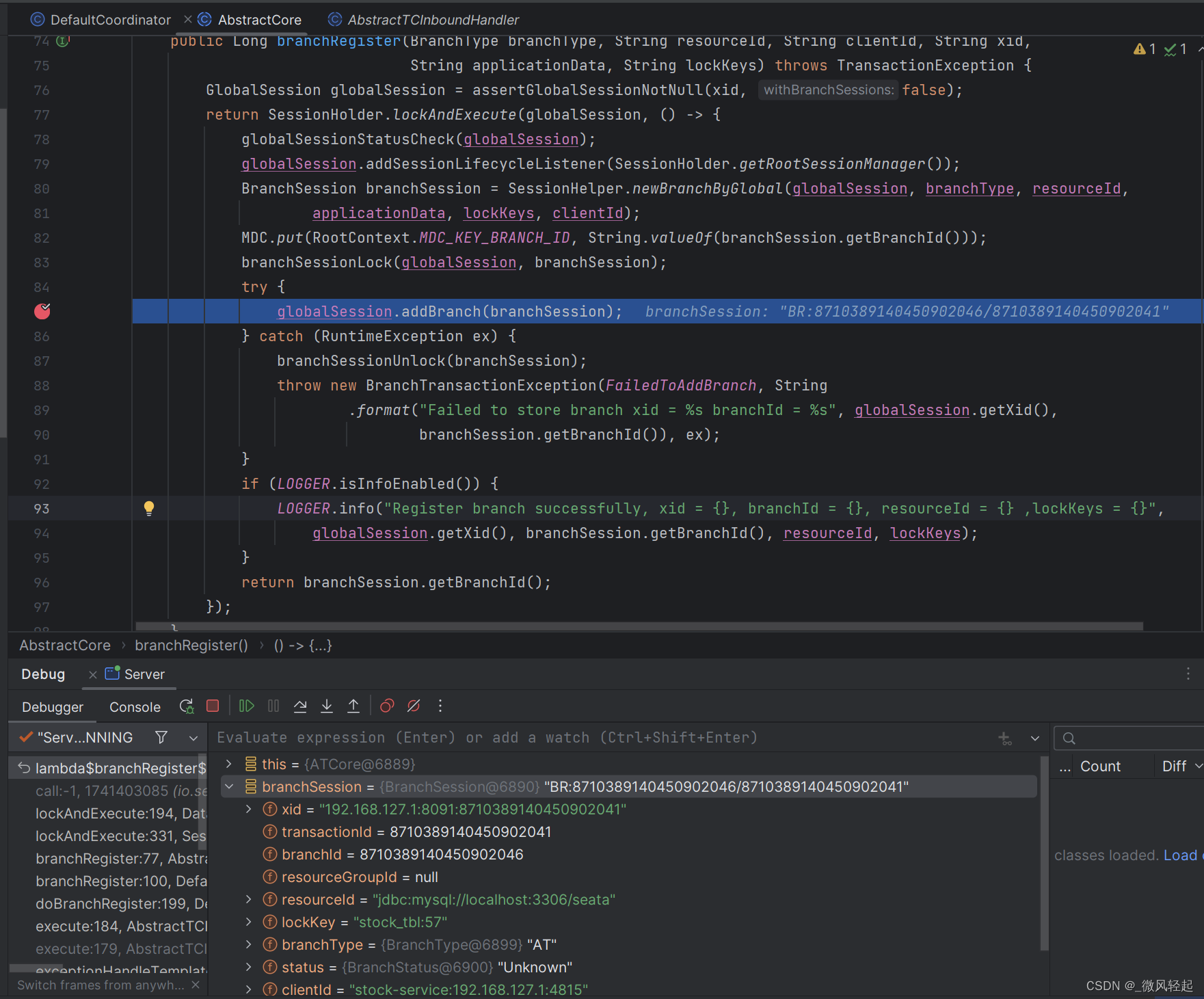Viewport: 1204px width, 999px height.
Task: Toggle the breakpoint on line 85
Action: tap(42, 311)
